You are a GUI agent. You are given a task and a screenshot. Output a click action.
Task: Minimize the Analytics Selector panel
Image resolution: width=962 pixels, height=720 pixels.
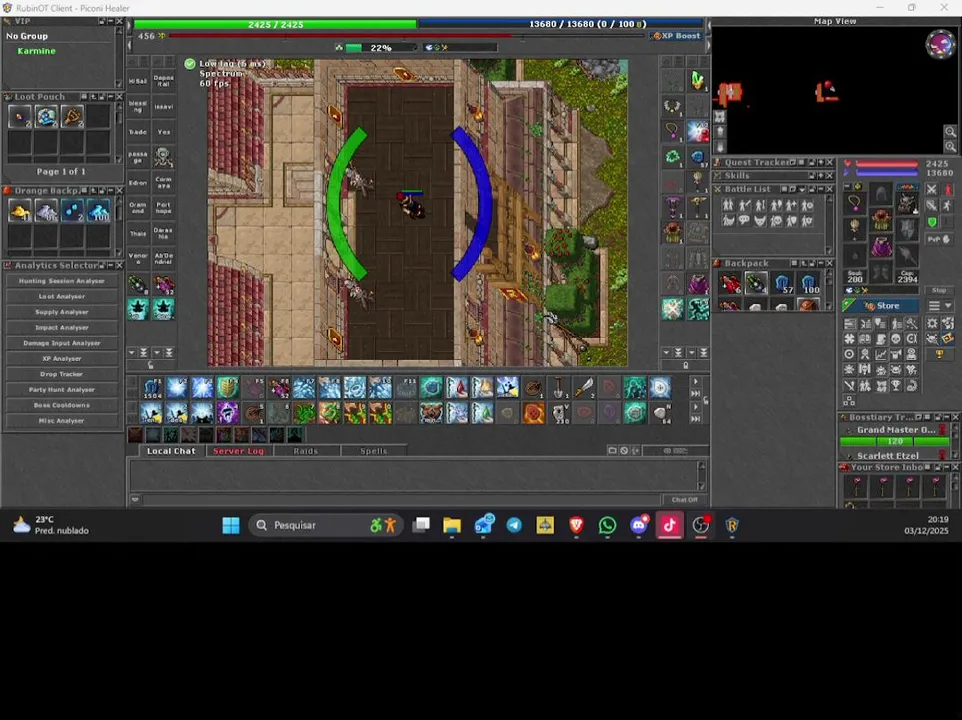click(111, 265)
